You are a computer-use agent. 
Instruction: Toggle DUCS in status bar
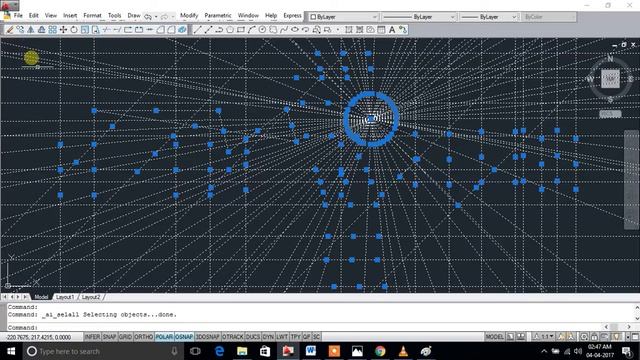253,337
